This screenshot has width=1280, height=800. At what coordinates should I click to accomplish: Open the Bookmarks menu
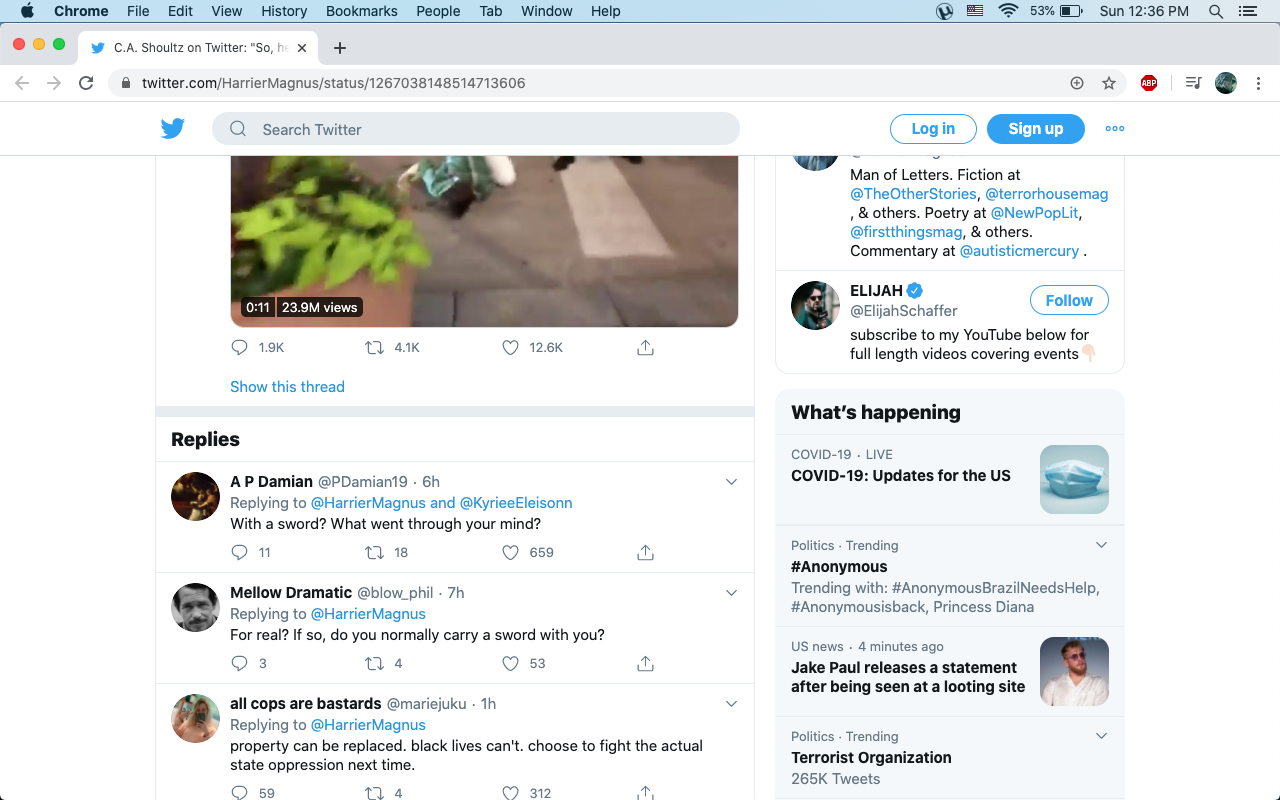(362, 11)
